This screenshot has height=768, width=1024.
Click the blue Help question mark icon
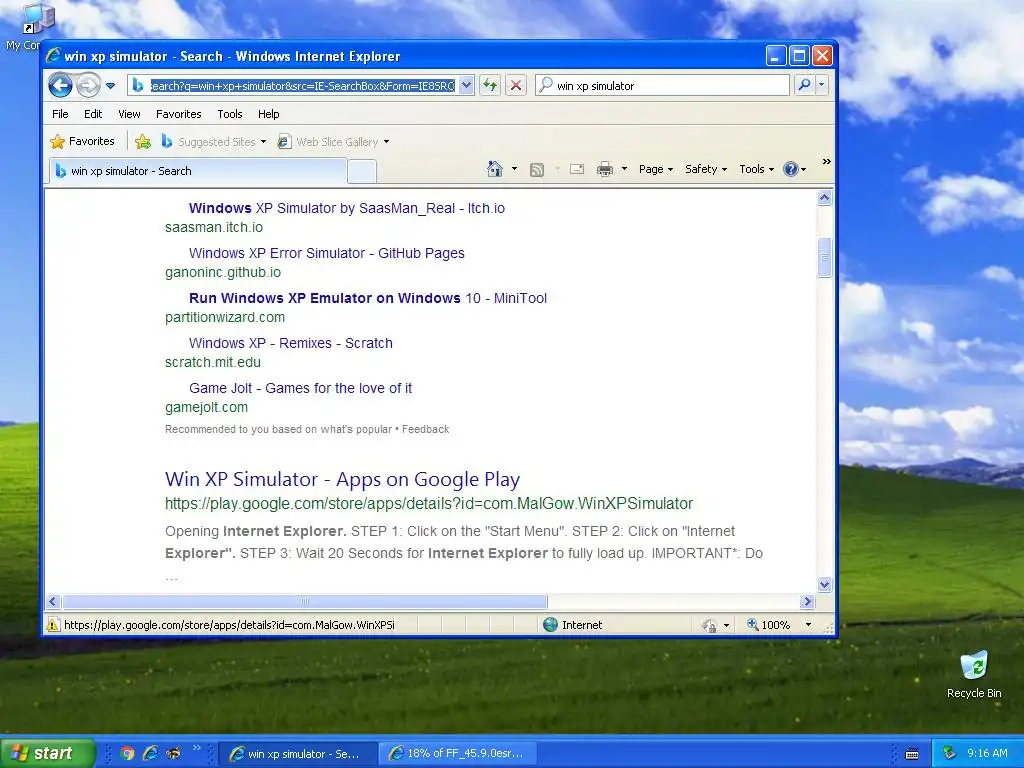pos(790,169)
